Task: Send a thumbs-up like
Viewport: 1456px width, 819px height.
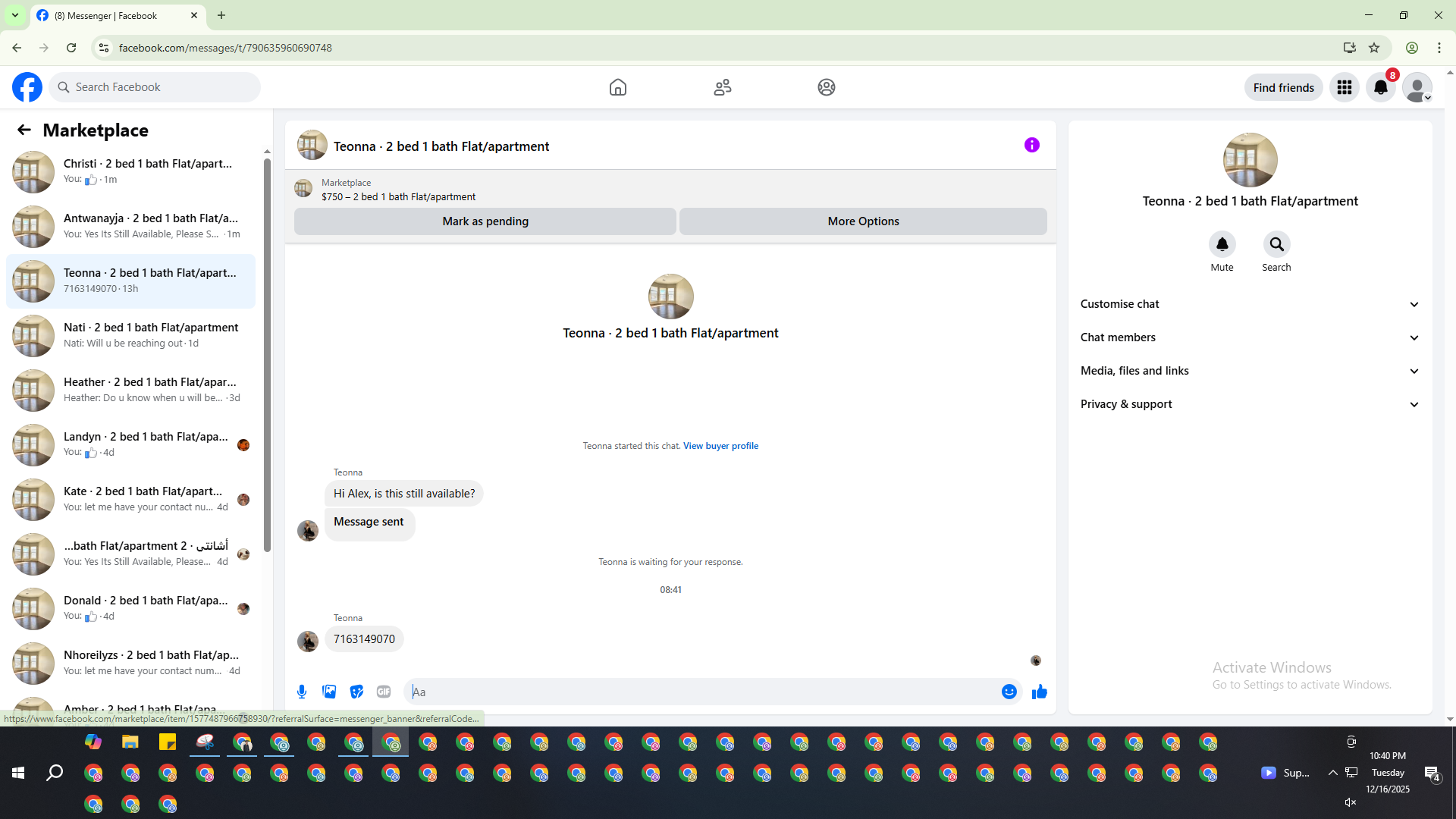Action: click(x=1039, y=692)
